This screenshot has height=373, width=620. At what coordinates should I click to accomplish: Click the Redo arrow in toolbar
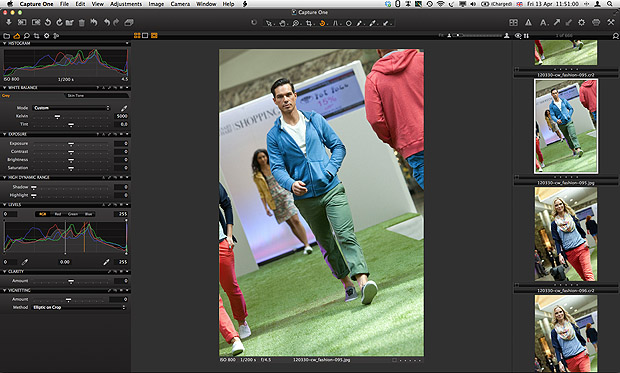coord(116,23)
